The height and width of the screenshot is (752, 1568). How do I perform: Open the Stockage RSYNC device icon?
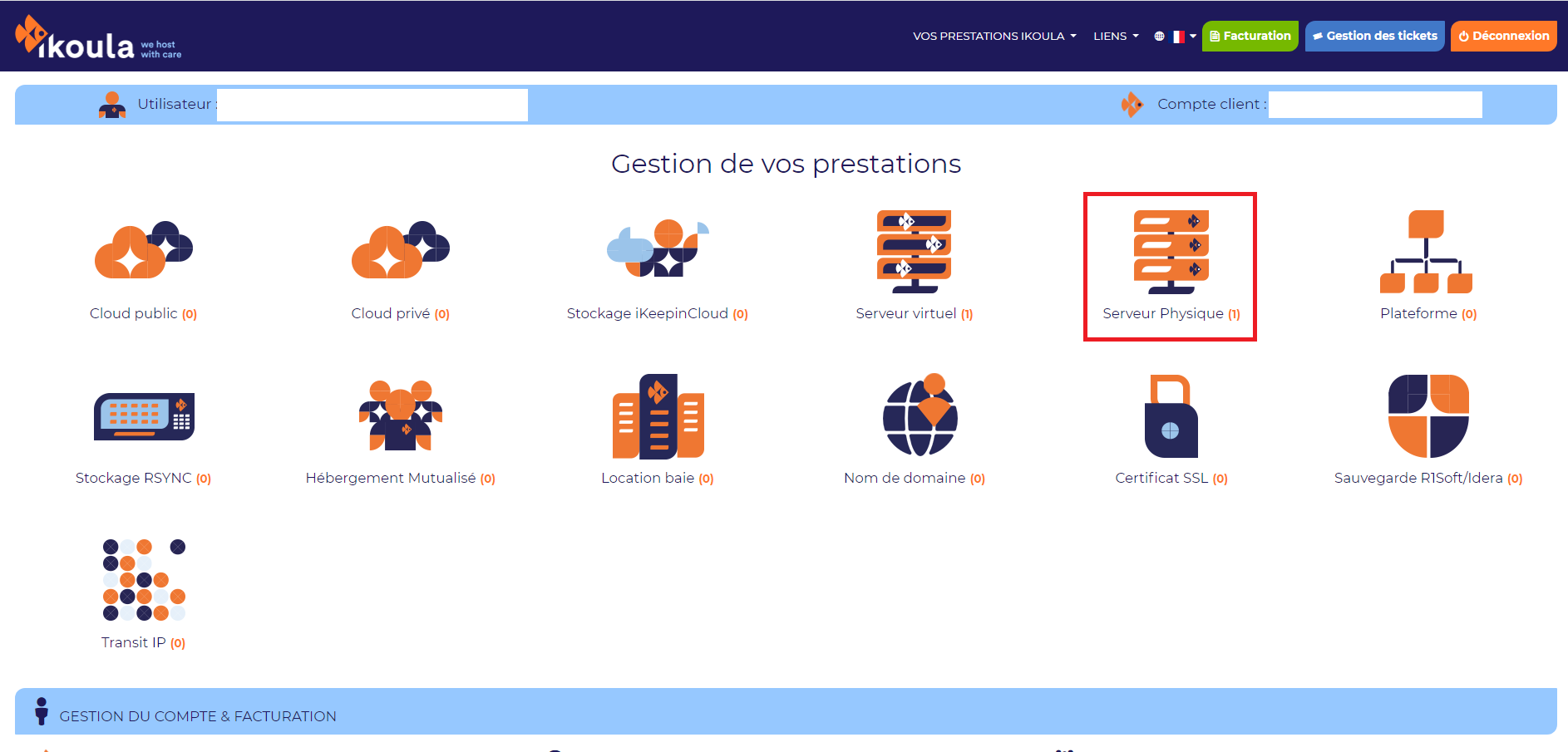(144, 416)
